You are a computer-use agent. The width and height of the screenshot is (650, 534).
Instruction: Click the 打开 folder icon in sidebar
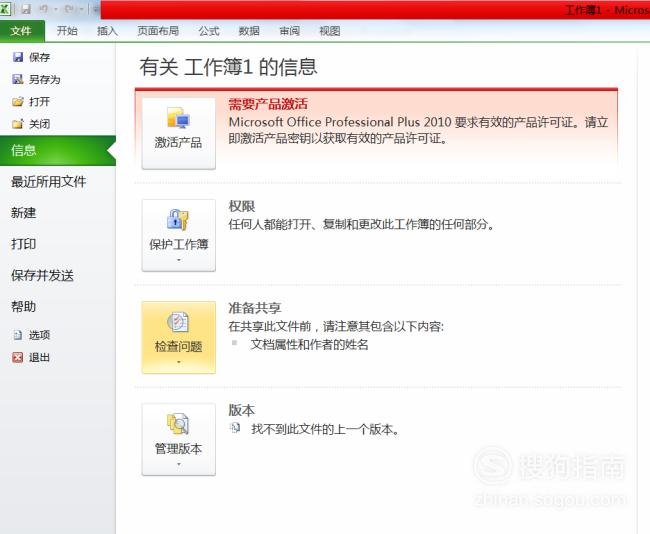tap(18, 102)
